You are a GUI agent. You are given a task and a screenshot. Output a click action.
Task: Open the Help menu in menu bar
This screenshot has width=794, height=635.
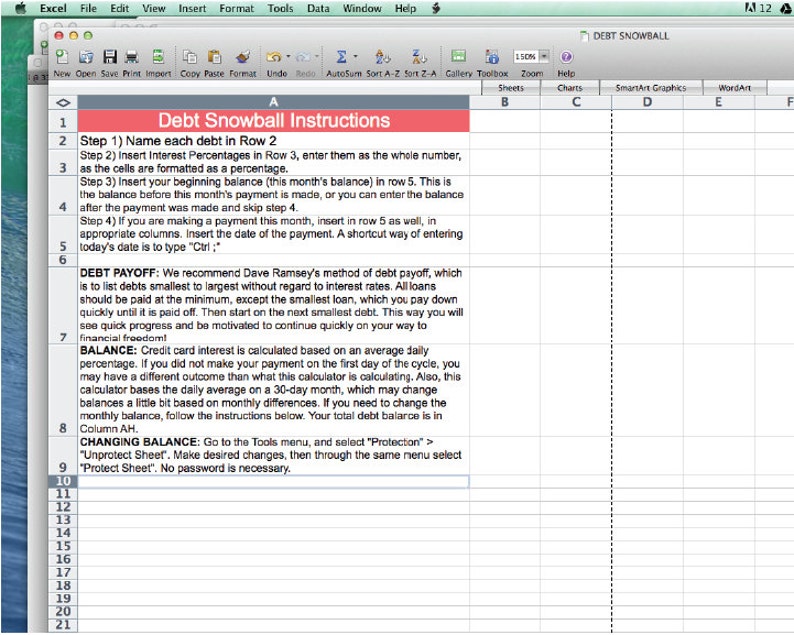point(405,8)
